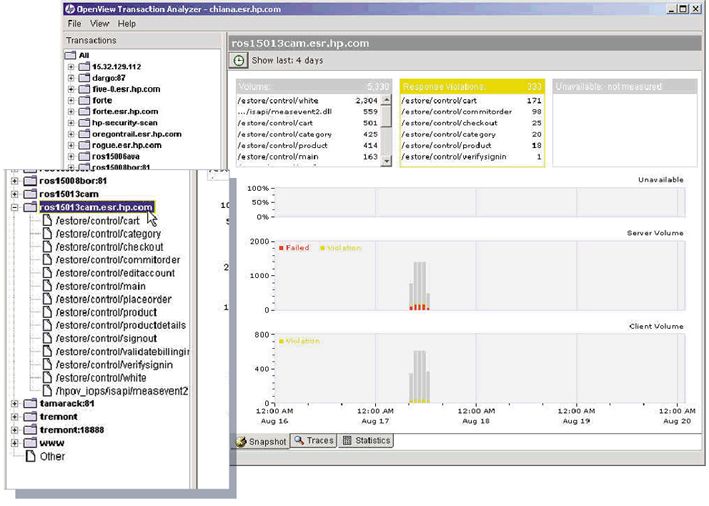709x506 pixels.
Task: Switch to the Traces tab
Action: pyautogui.click(x=314, y=440)
